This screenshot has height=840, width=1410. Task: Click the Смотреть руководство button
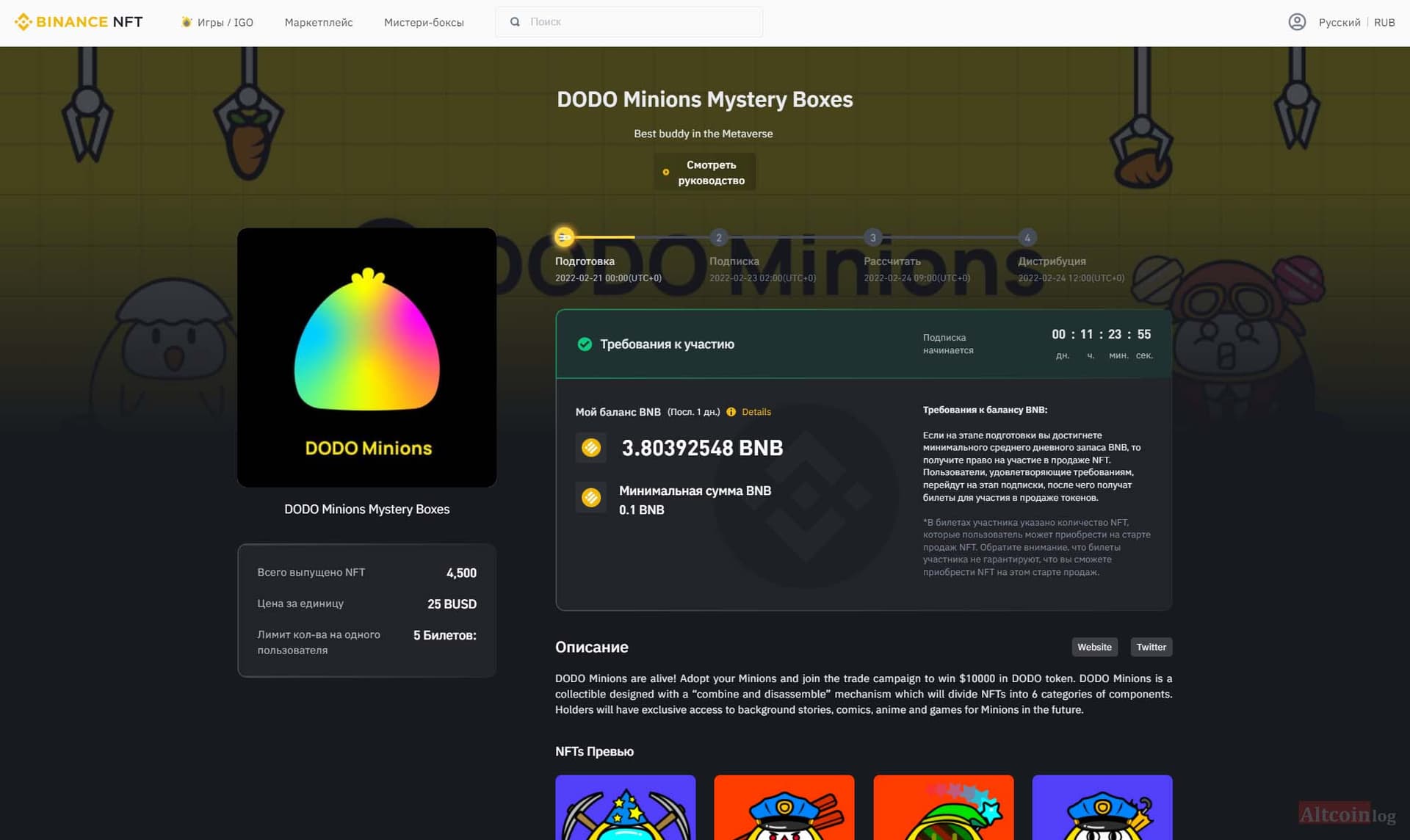pos(704,172)
